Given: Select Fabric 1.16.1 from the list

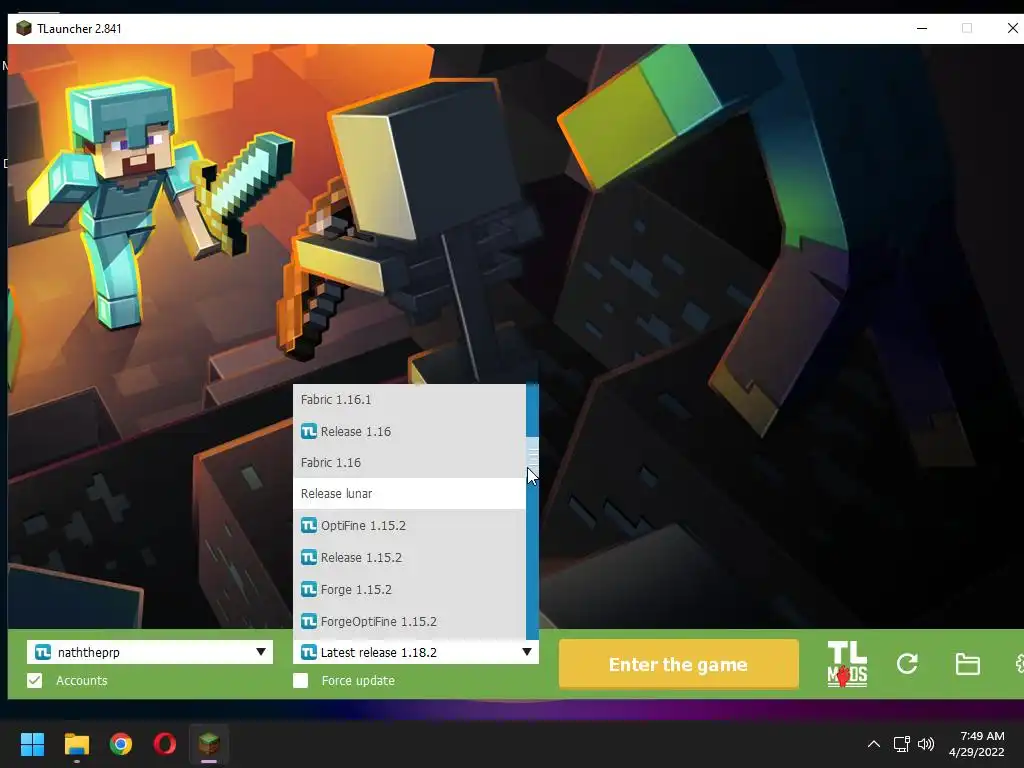Looking at the screenshot, I should (x=409, y=400).
